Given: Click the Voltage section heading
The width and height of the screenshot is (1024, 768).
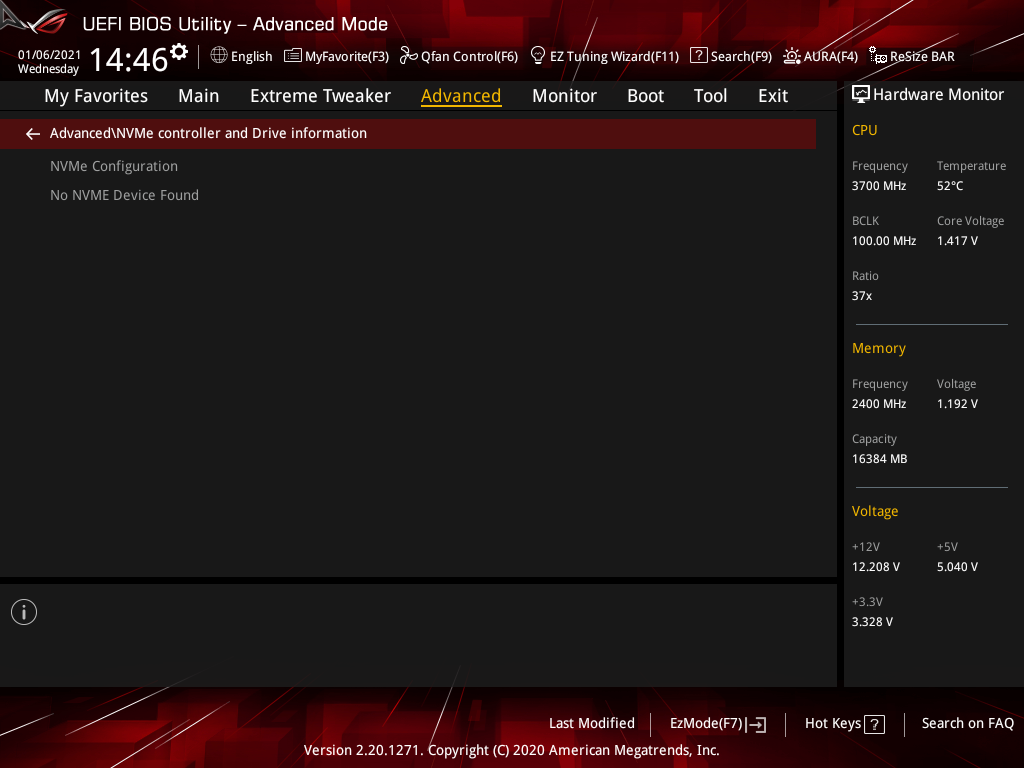Looking at the screenshot, I should point(875,511).
